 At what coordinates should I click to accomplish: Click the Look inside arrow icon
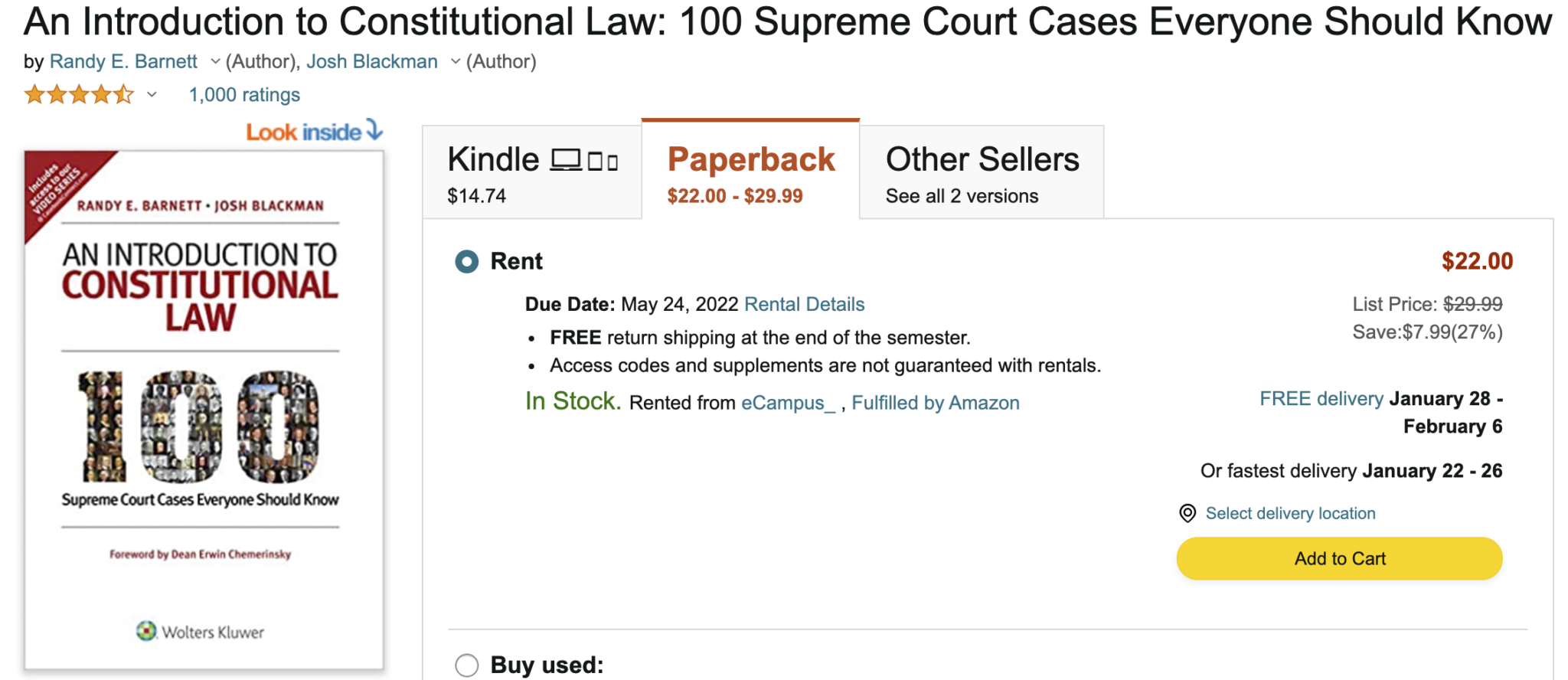click(374, 130)
